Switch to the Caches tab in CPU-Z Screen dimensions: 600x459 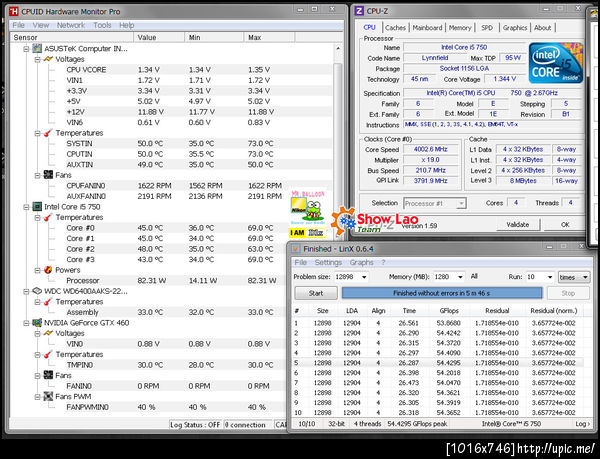pyautogui.click(x=395, y=28)
